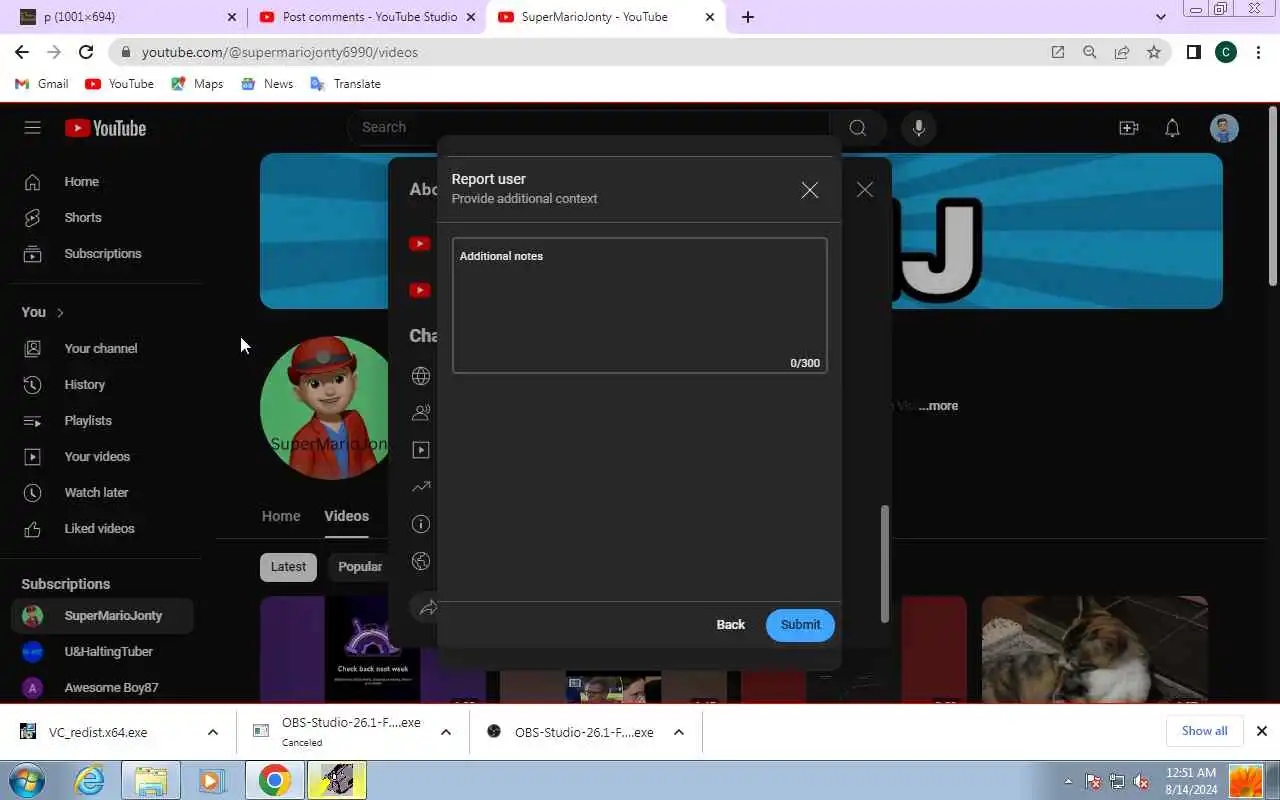Expand second OBS-Studio download options
Image resolution: width=1280 pixels, height=800 pixels.
pos(678,732)
